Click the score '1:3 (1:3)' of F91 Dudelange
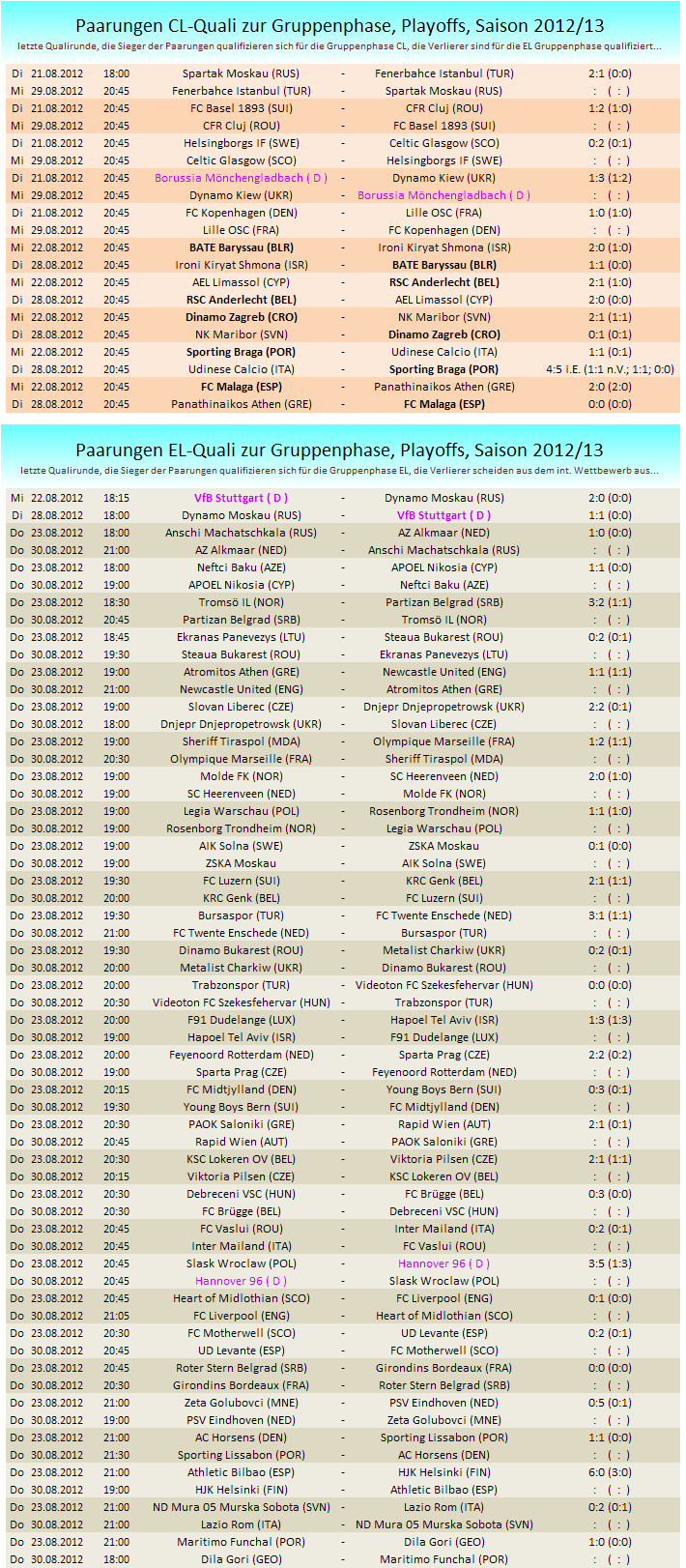The width and height of the screenshot is (686, 1568). (610, 1020)
